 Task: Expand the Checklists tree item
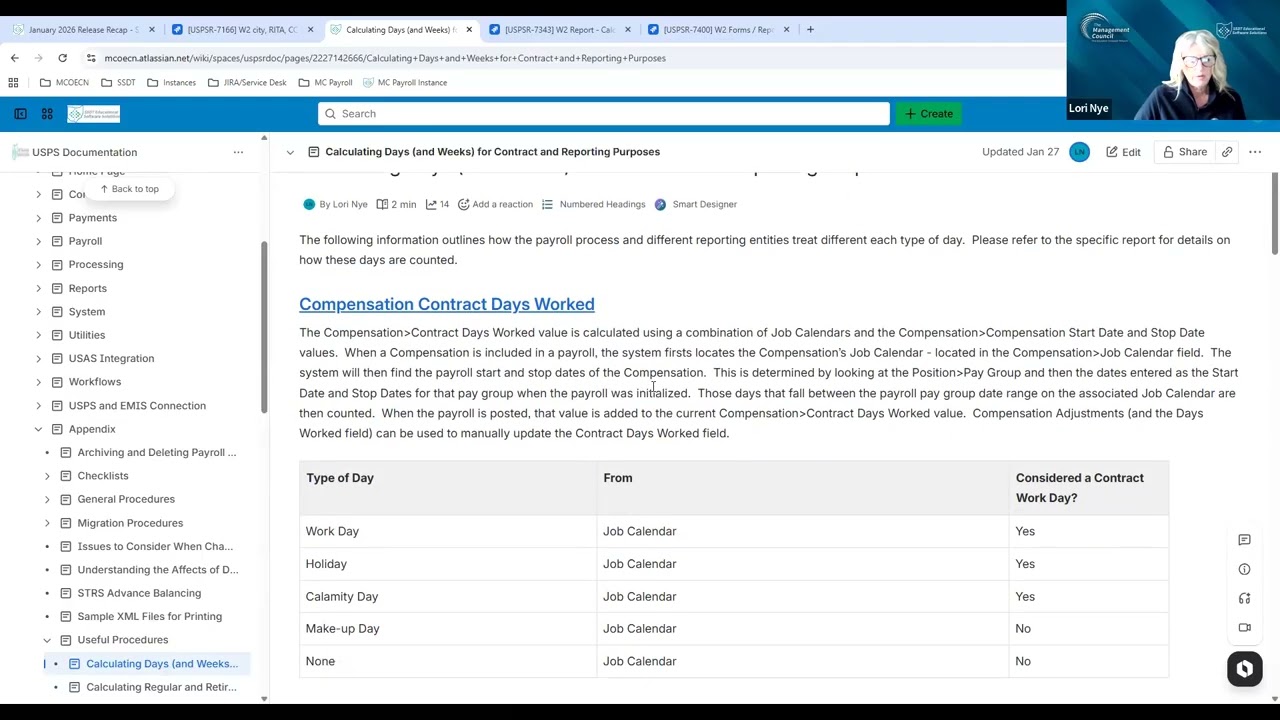click(x=47, y=476)
